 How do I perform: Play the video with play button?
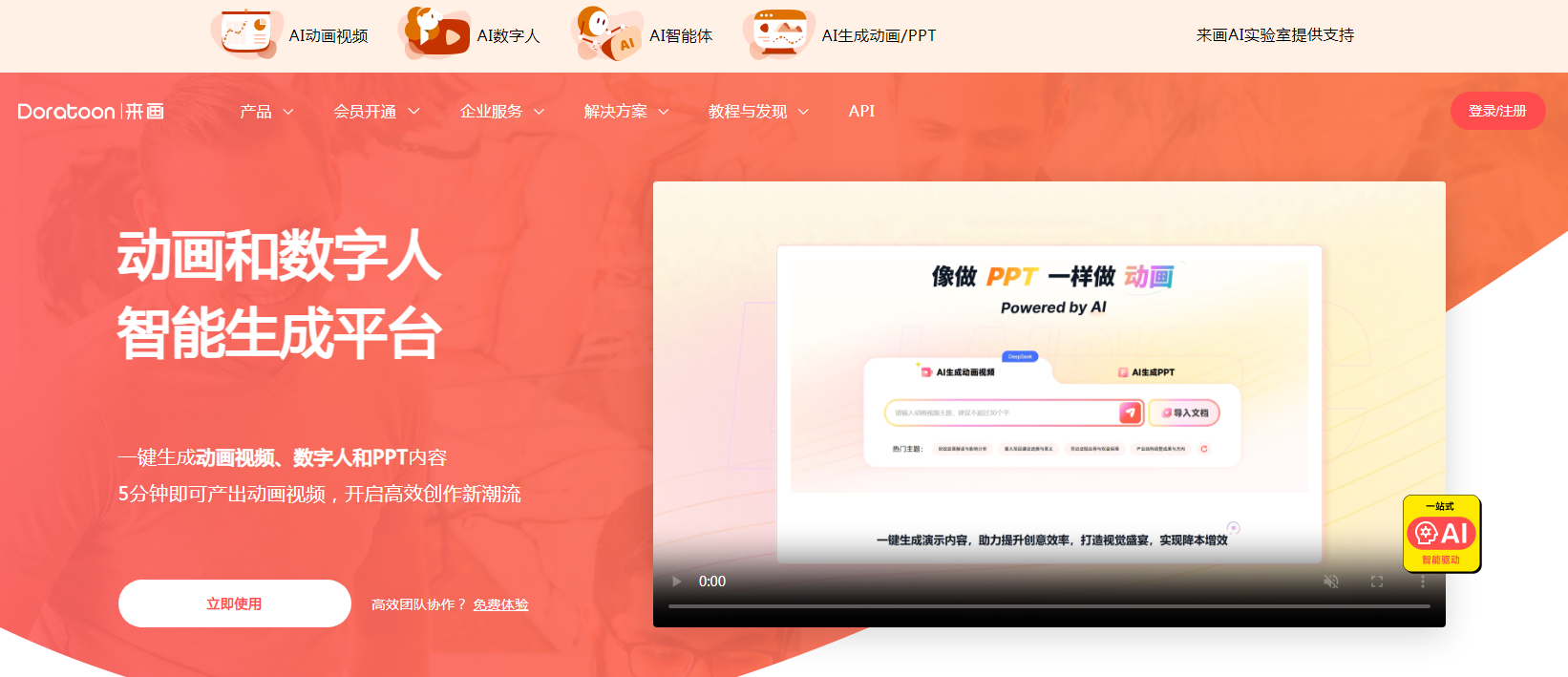pyautogui.click(x=677, y=582)
